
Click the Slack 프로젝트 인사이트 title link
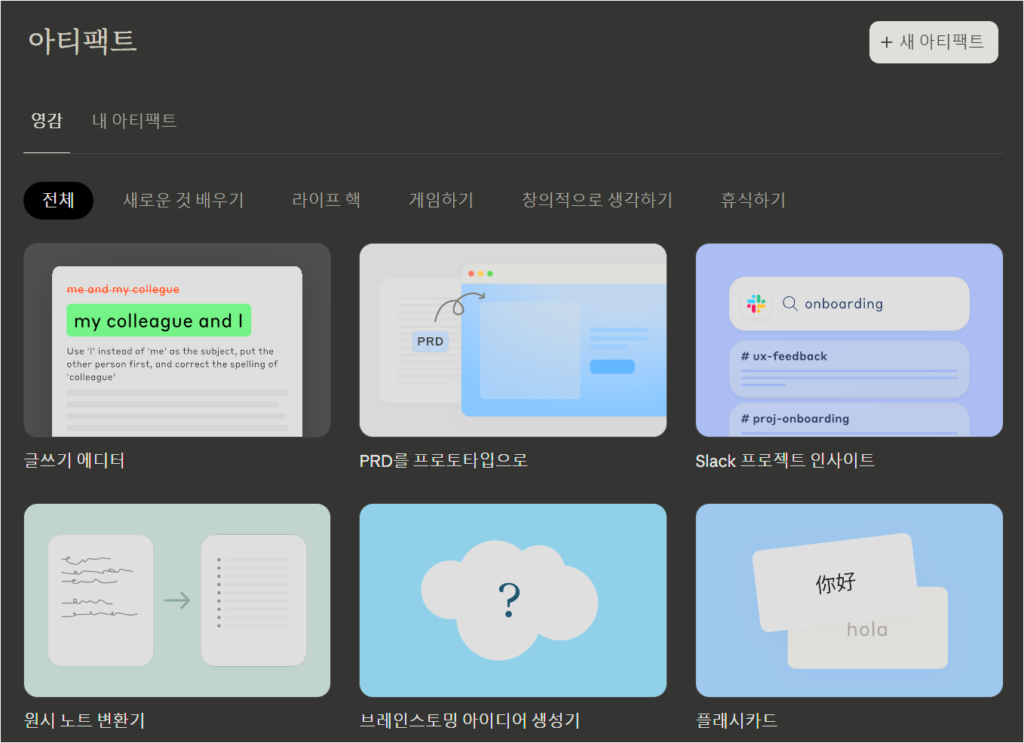[x=787, y=462]
